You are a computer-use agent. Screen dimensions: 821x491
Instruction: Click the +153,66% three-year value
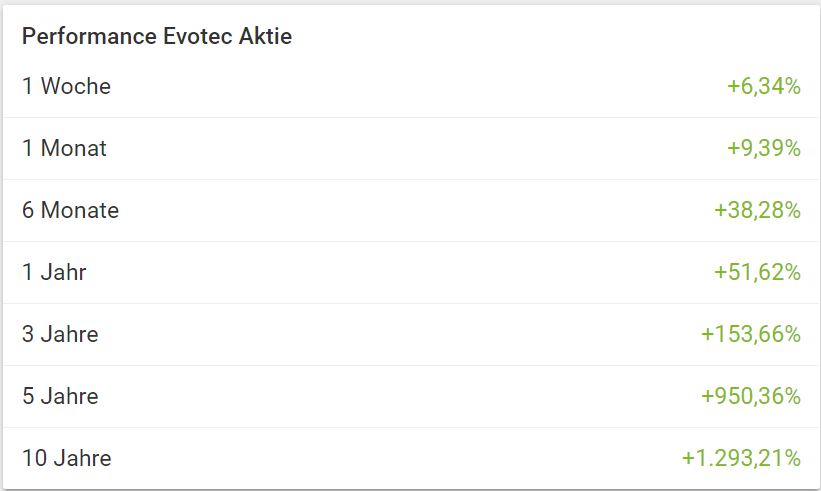click(x=751, y=335)
